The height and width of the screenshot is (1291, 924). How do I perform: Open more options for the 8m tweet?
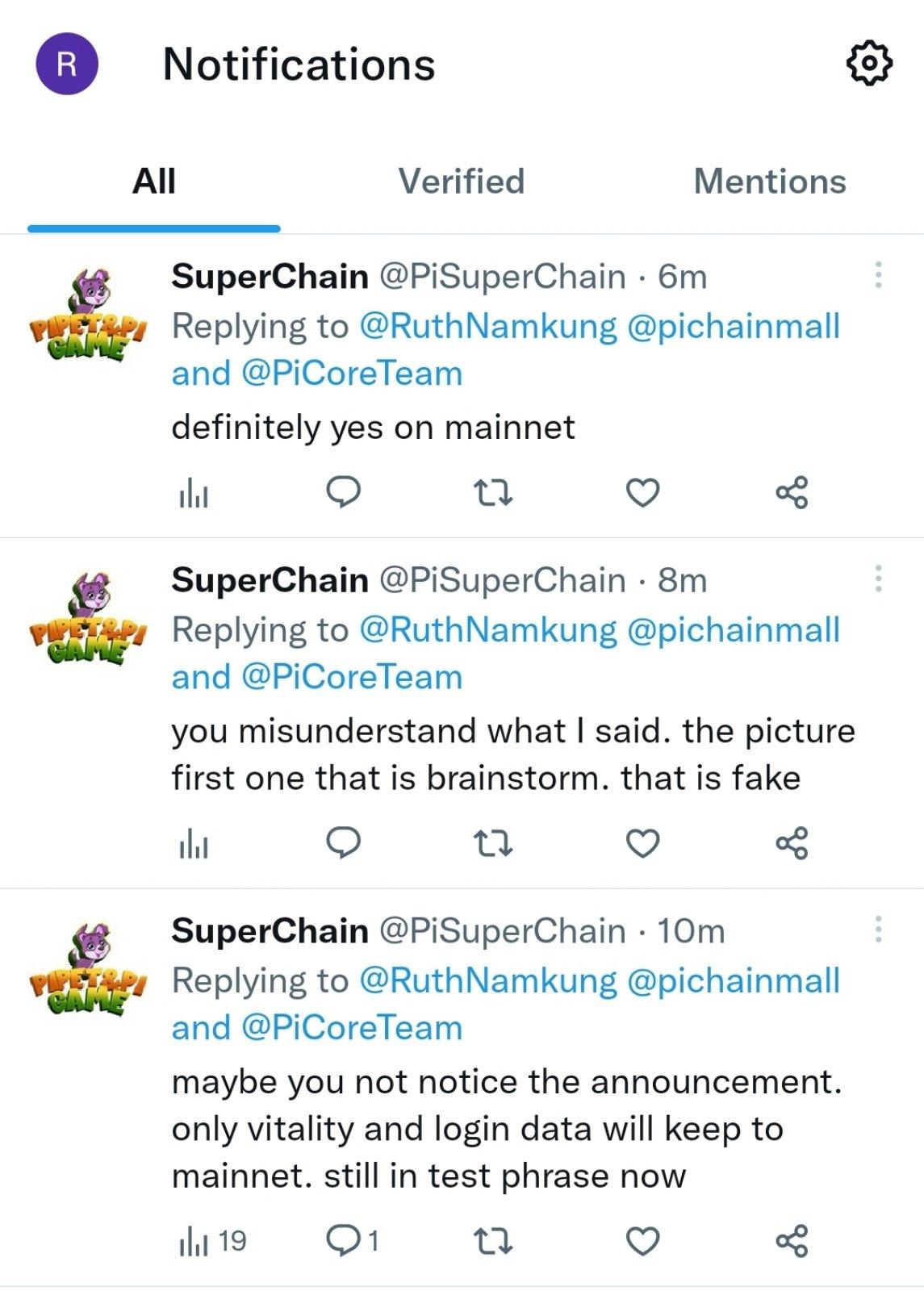pos(878,579)
